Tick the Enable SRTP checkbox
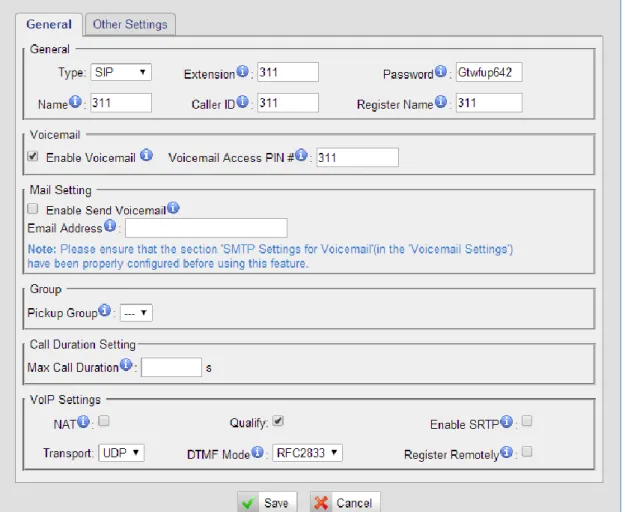 pos(527,421)
